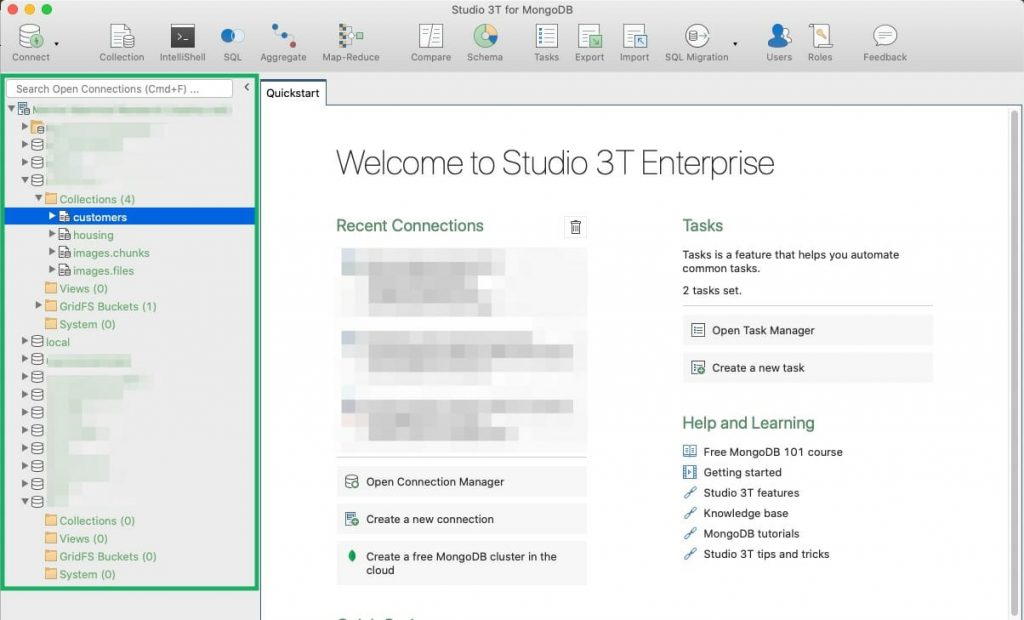The height and width of the screenshot is (620, 1024).
Task: Open the Free MongoDB 101 course link
Action: [x=773, y=452]
